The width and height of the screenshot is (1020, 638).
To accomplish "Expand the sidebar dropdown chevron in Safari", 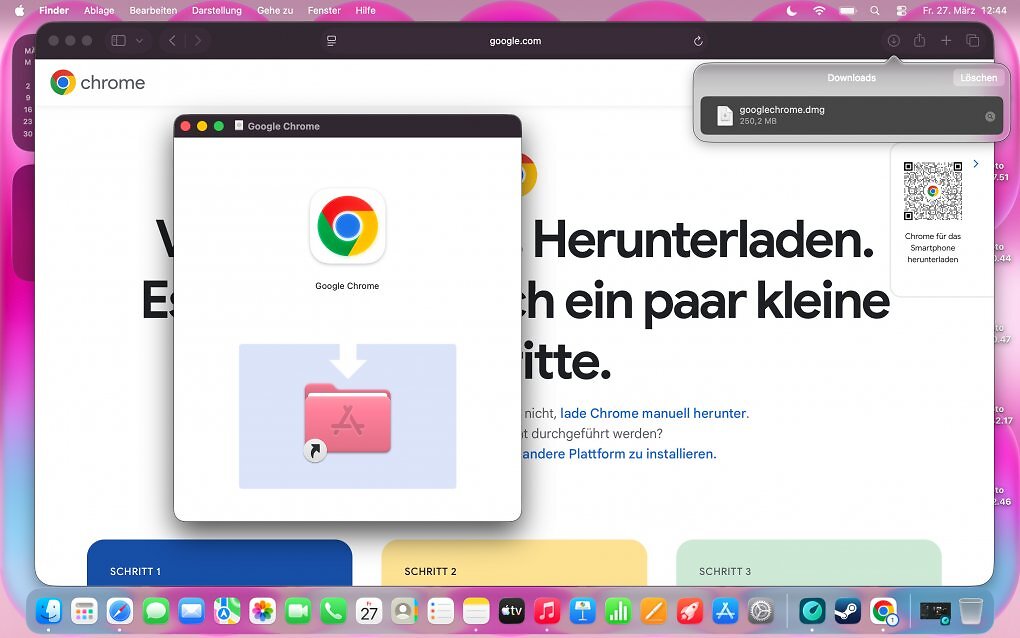I will [139, 40].
